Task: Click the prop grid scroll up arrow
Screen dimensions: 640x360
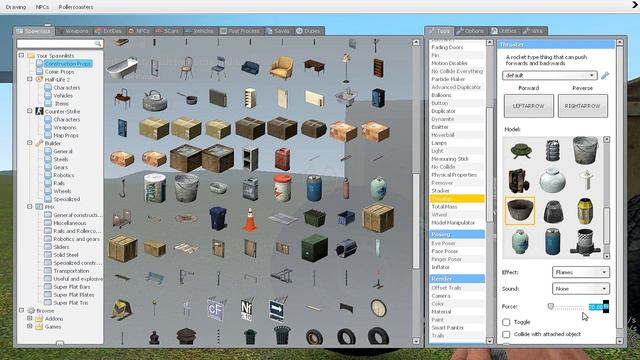Action: click(416, 42)
